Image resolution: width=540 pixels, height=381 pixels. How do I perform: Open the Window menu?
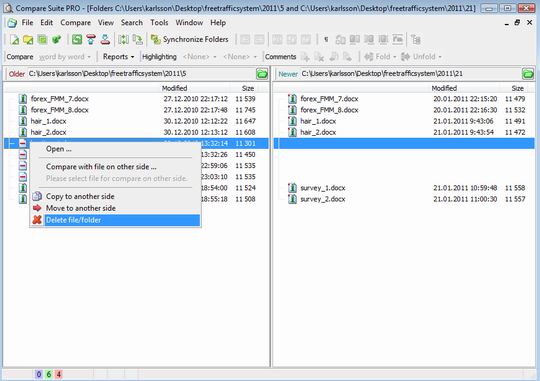pyautogui.click(x=189, y=23)
